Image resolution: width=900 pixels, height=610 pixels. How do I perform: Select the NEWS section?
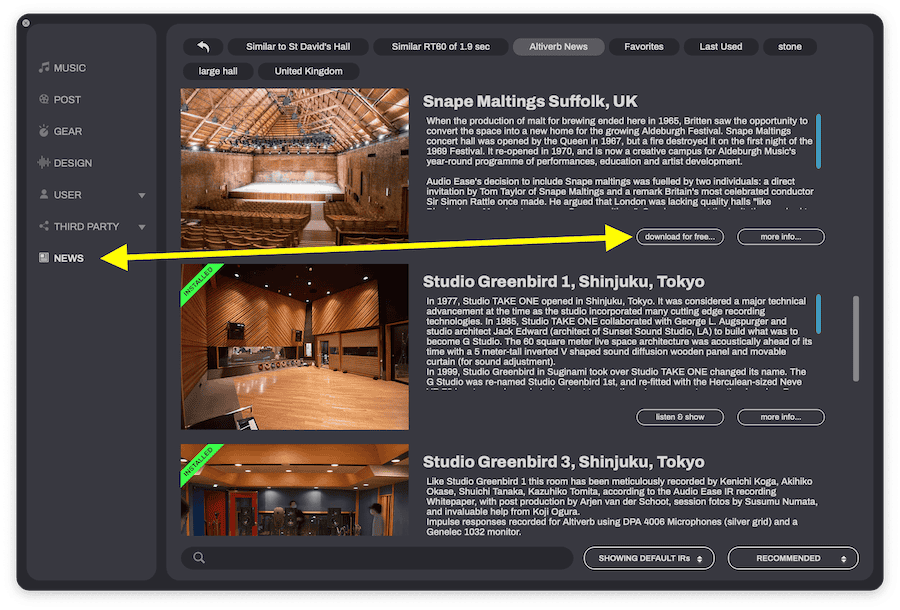[68, 258]
